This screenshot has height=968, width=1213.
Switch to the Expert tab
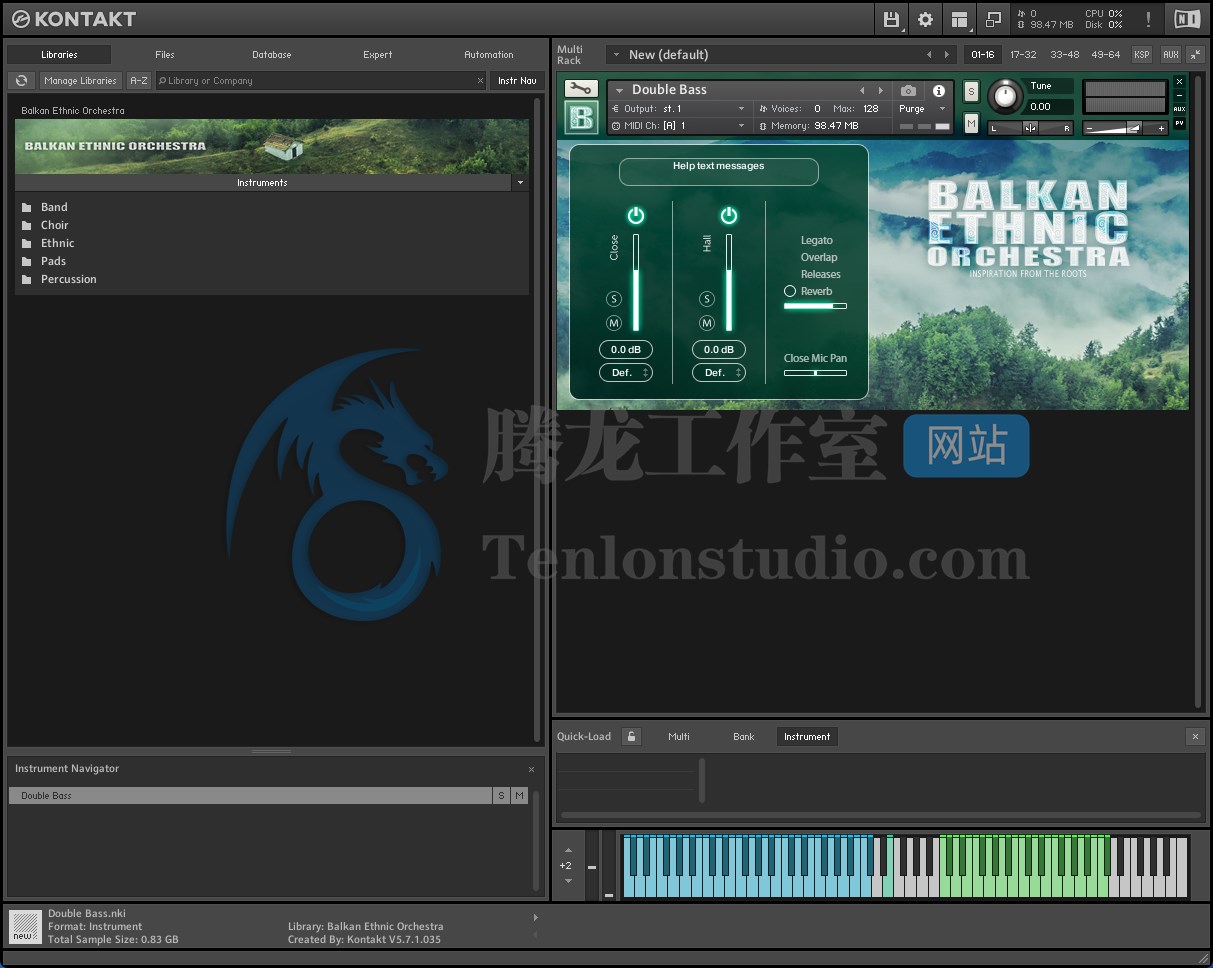378,55
